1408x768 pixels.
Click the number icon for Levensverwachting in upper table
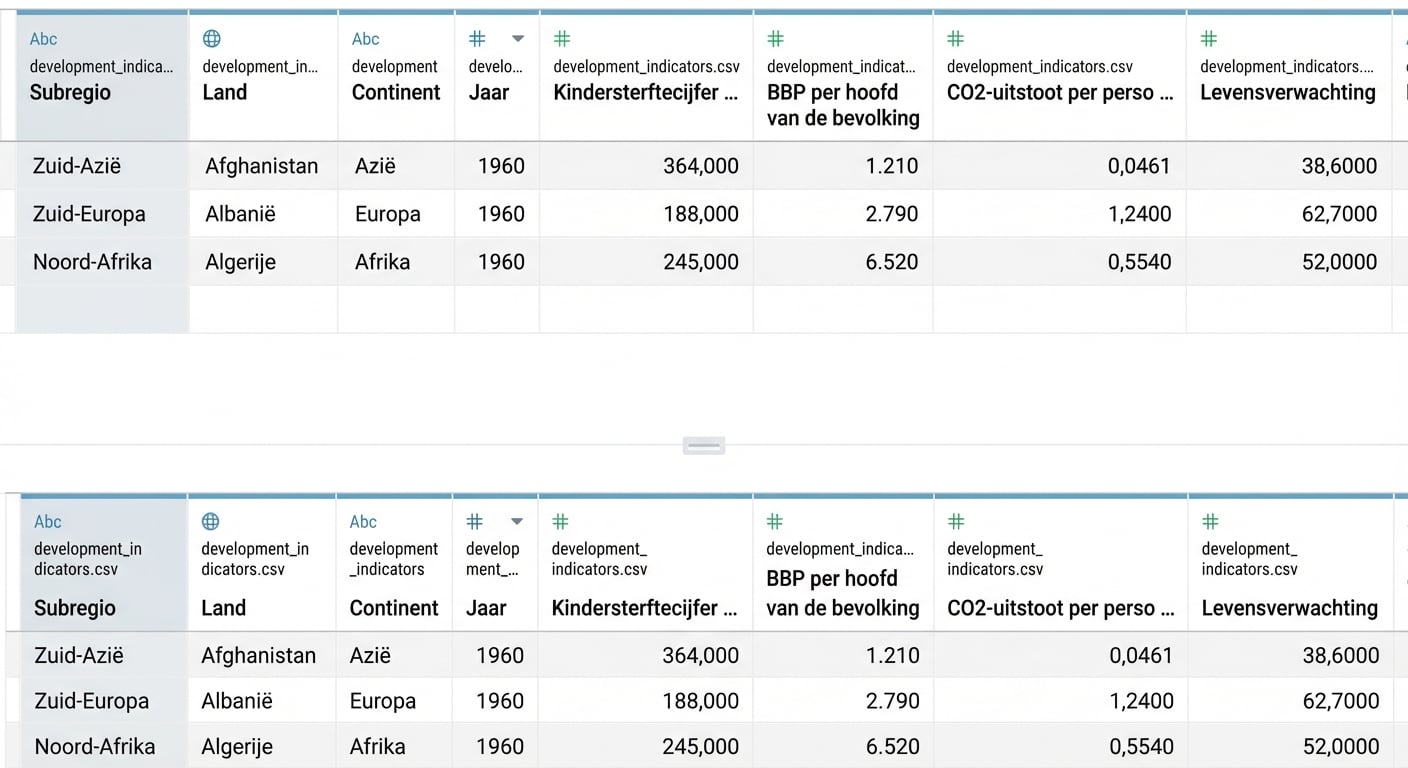(x=1209, y=39)
